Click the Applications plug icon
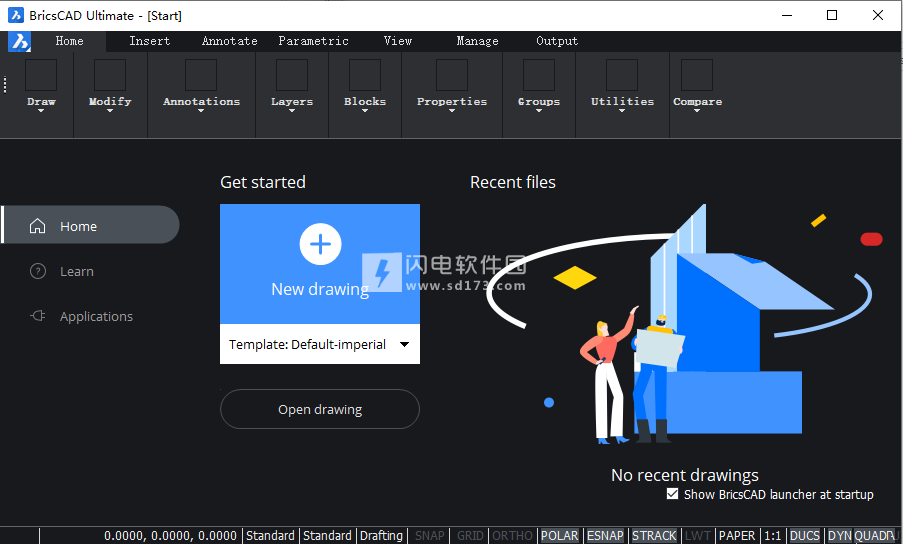The height and width of the screenshot is (544, 903). 37,316
